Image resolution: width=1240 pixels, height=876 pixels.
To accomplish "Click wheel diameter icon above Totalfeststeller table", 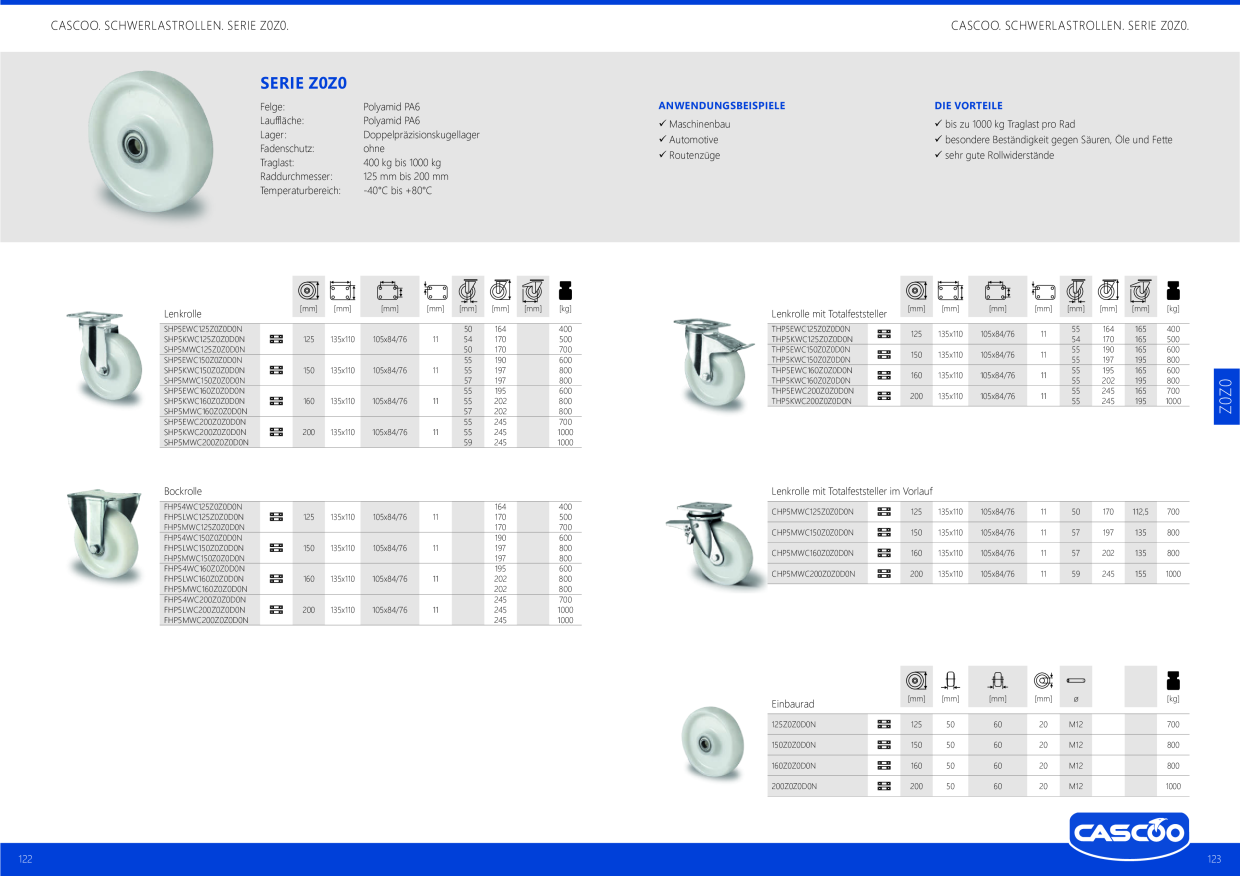I will point(916,291).
